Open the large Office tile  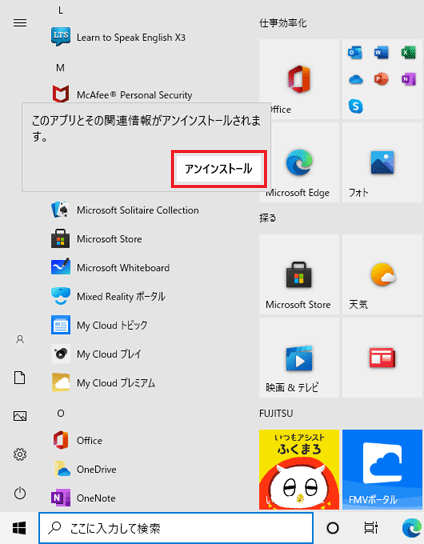pyautogui.click(x=299, y=79)
